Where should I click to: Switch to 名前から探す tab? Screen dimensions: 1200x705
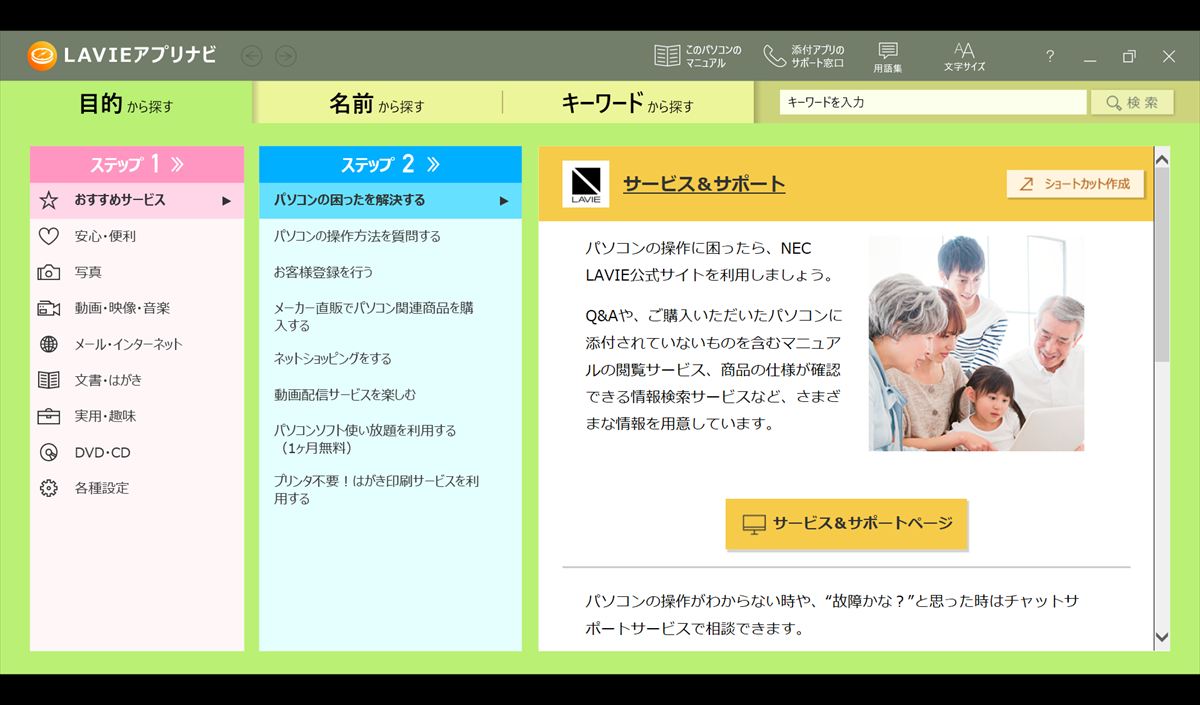pyautogui.click(x=377, y=103)
